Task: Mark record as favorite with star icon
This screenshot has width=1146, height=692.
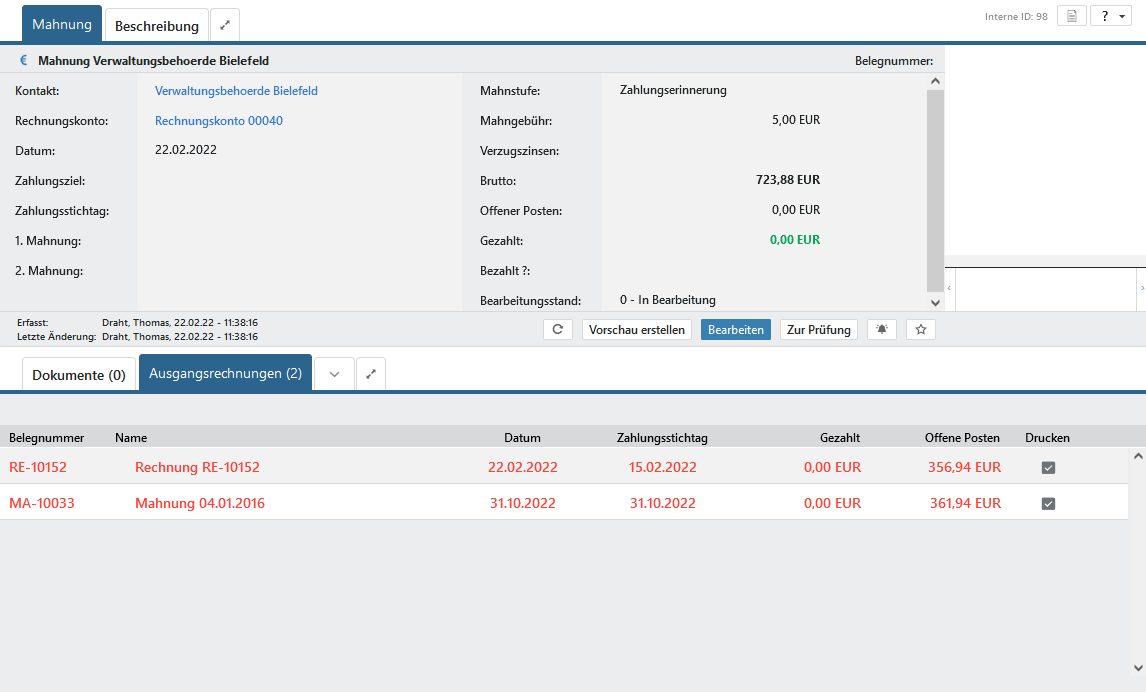Action: point(920,330)
